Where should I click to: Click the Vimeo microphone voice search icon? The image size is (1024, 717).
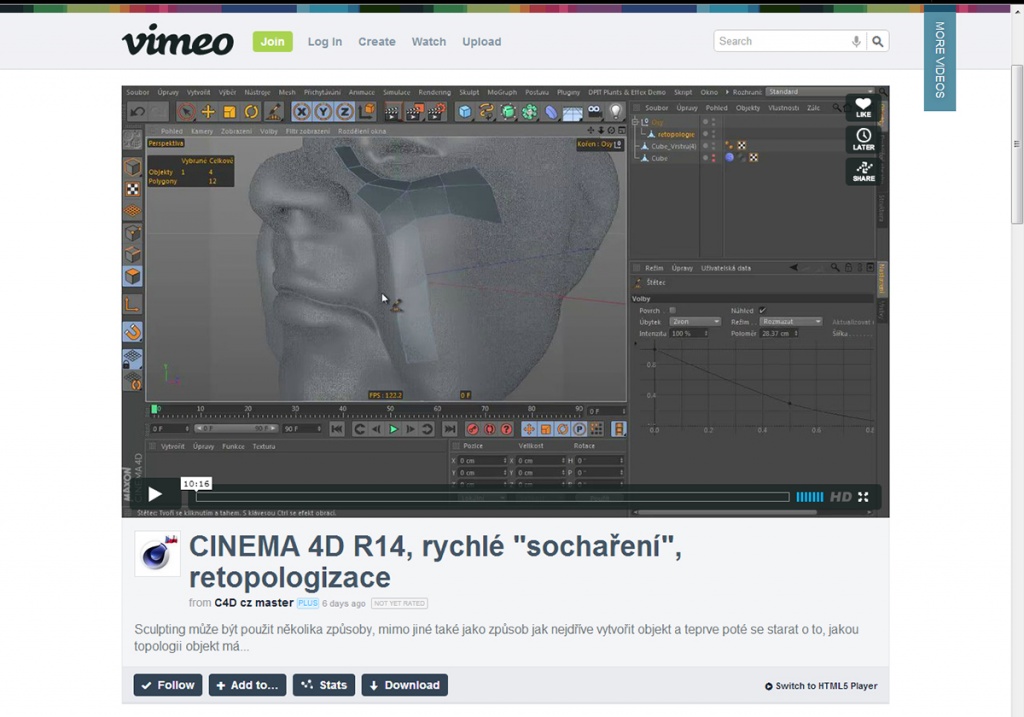(x=856, y=41)
